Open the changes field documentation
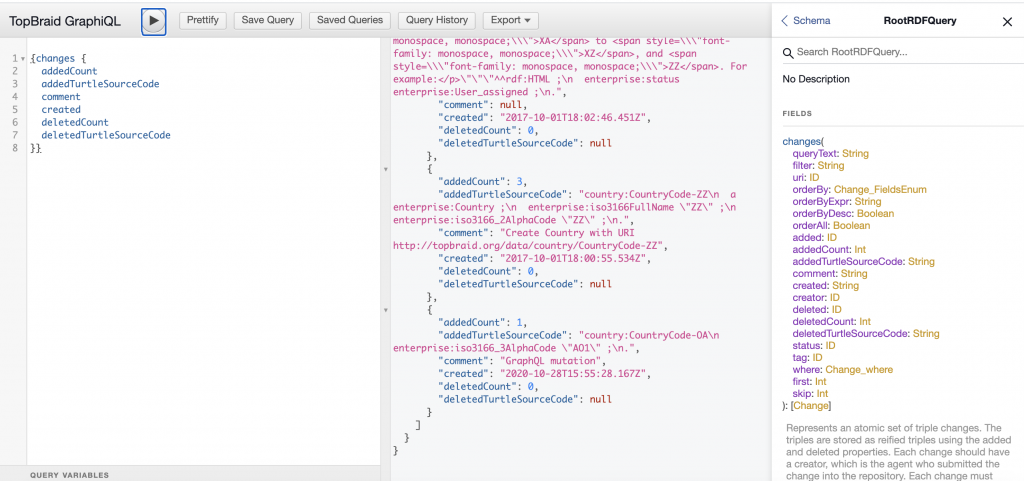This screenshot has height=481, width=1024. (x=801, y=142)
